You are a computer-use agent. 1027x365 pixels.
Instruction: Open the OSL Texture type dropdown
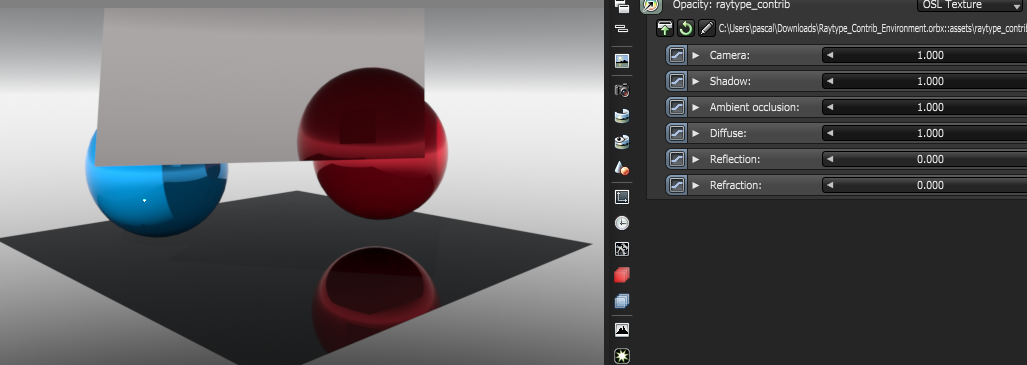click(x=971, y=5)
